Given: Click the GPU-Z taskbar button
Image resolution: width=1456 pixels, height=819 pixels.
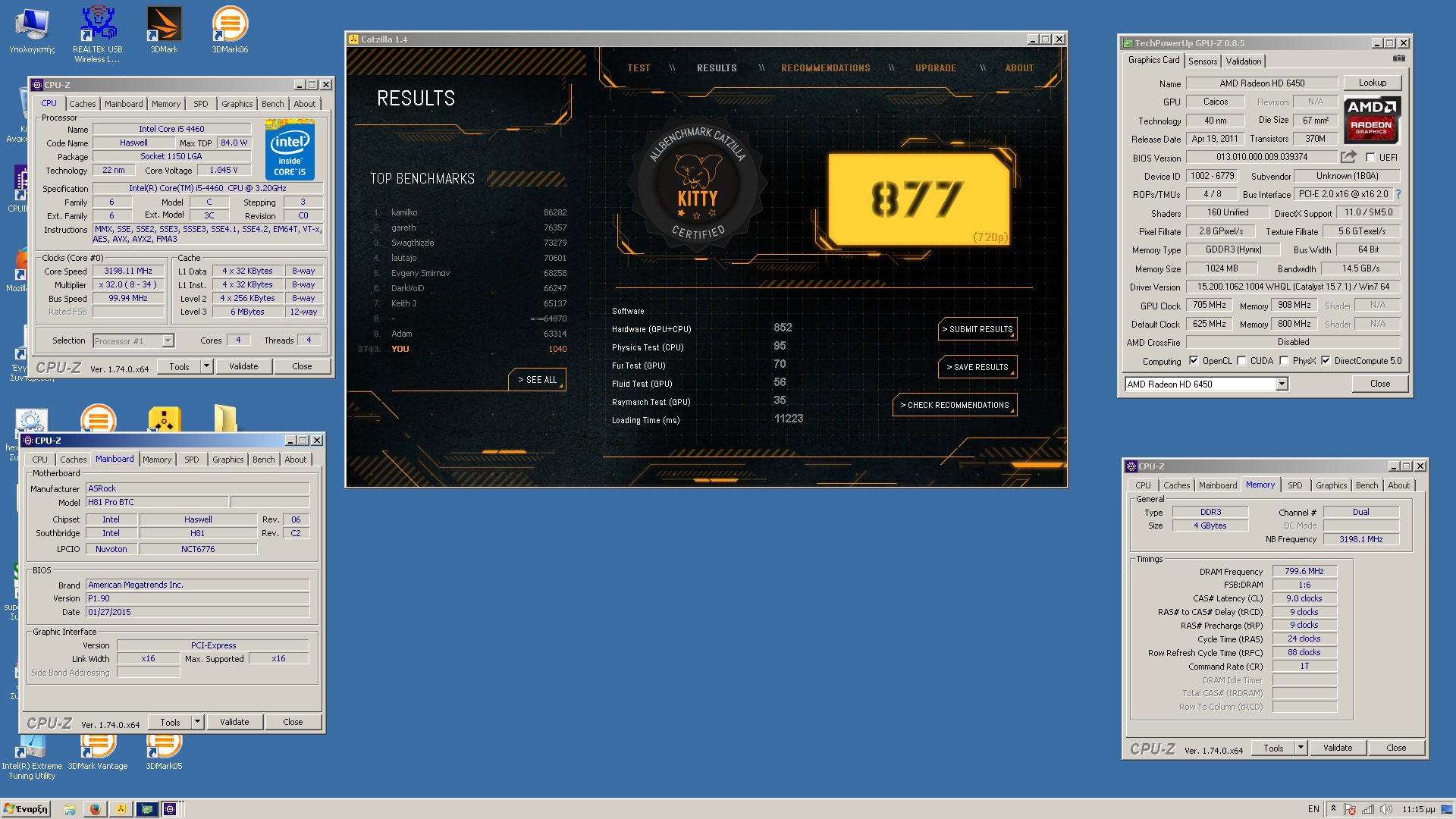Looking at the screenshot, I should (x=147, y=809).
